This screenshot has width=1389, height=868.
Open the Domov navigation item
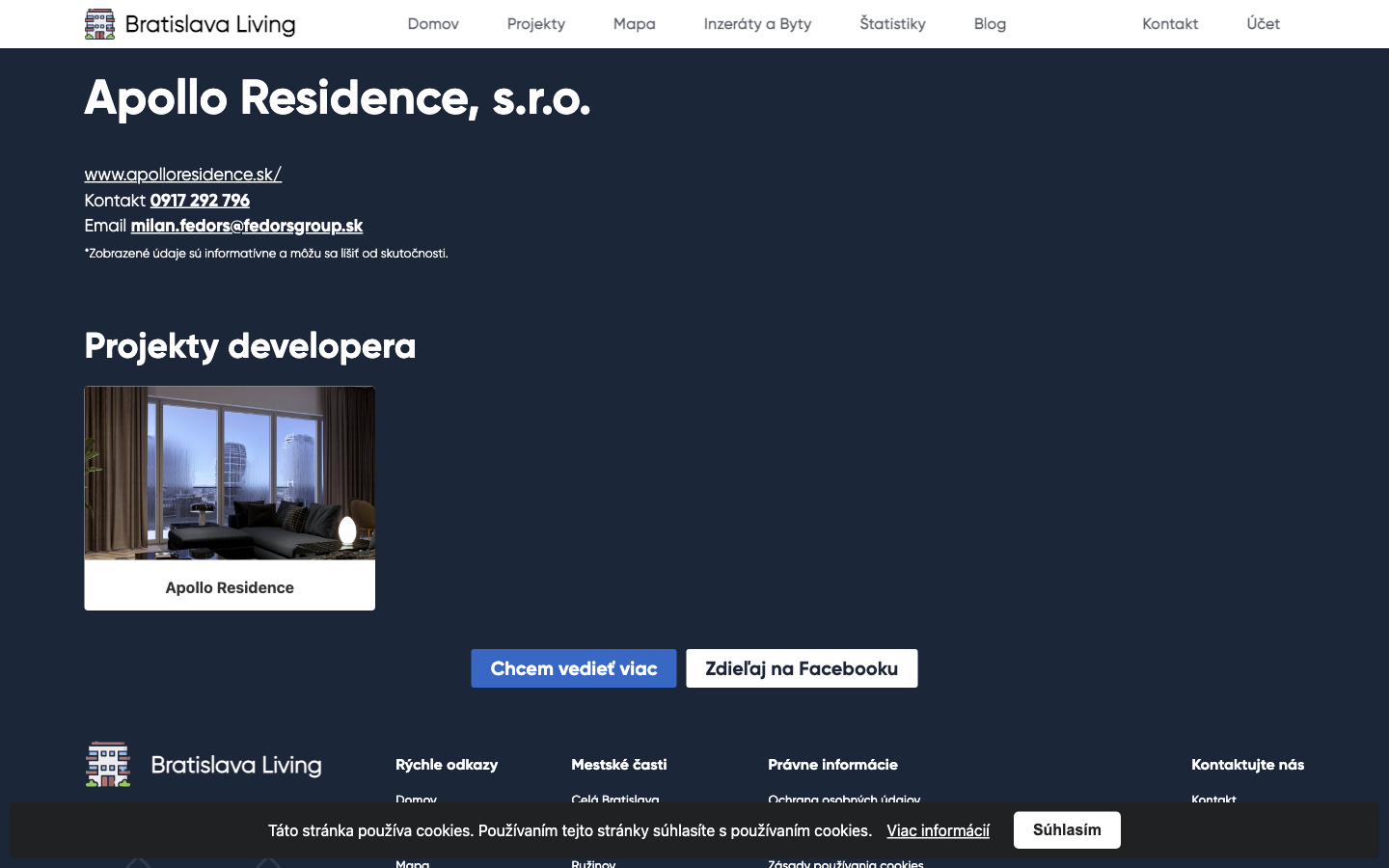433,23
